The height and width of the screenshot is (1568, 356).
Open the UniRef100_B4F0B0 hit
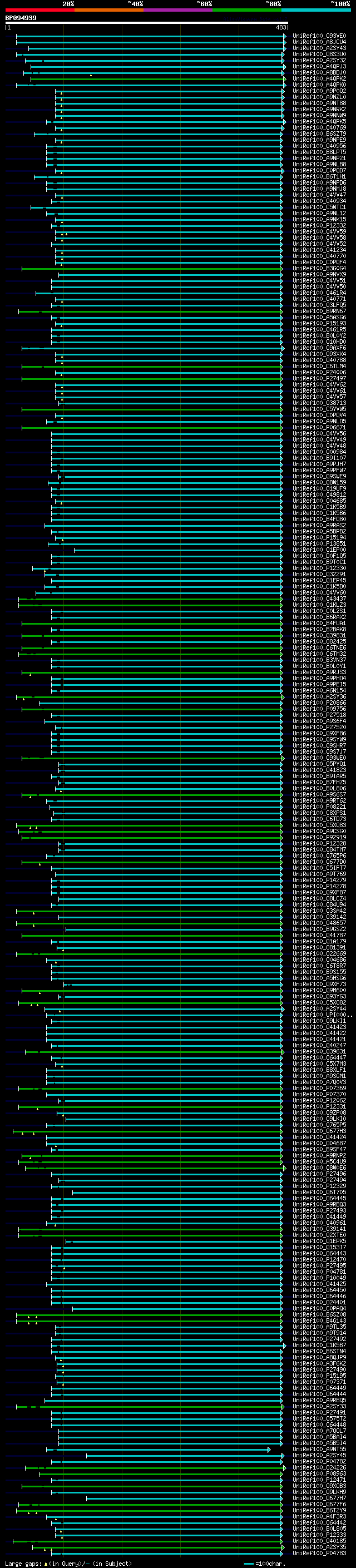(x=319, y=519)
